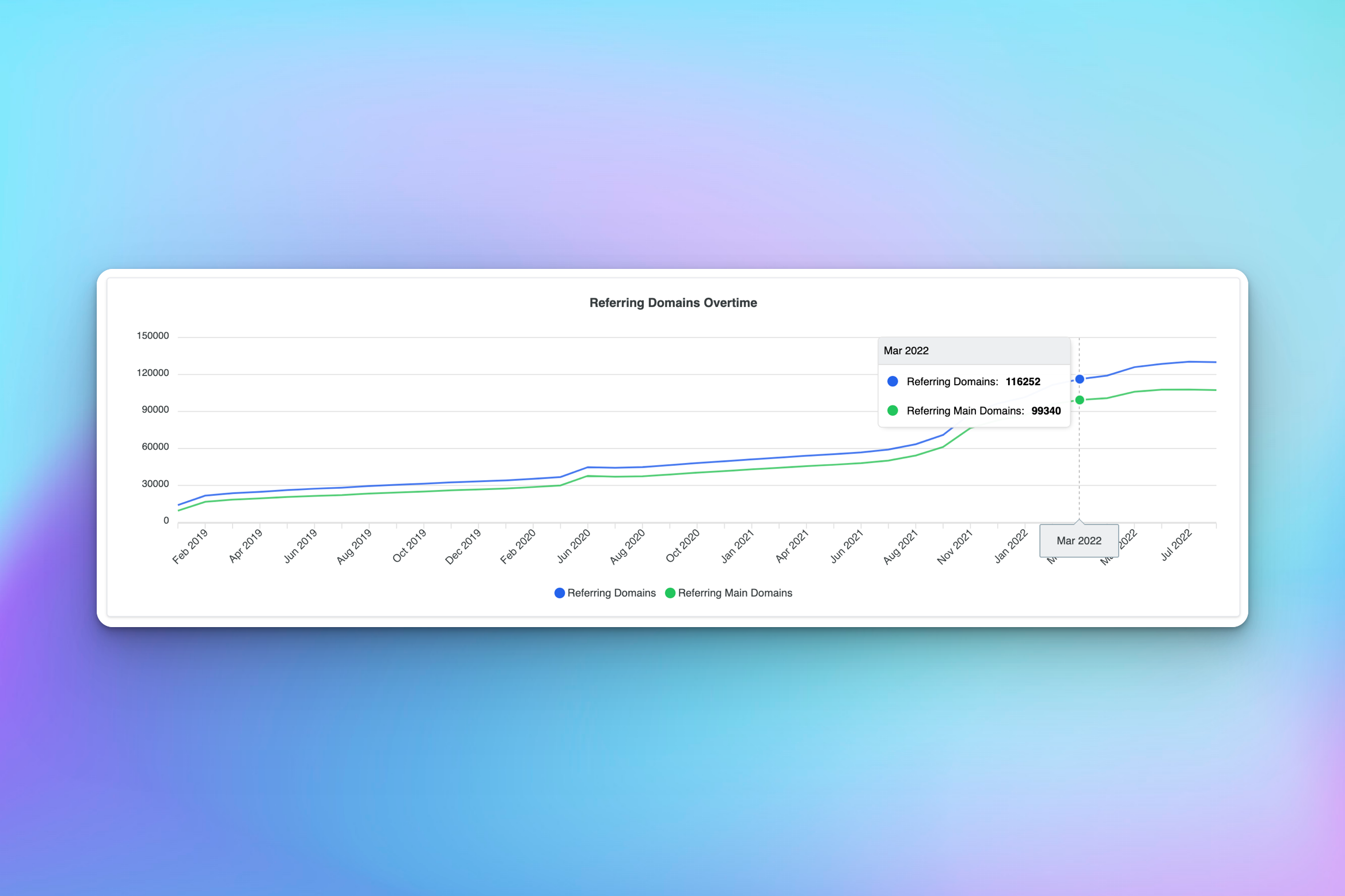Image resolution: width=1345 pixels, height=896 pixels.
Task: Click the Oct 2019 axis label
Action: tap(409, 545)
